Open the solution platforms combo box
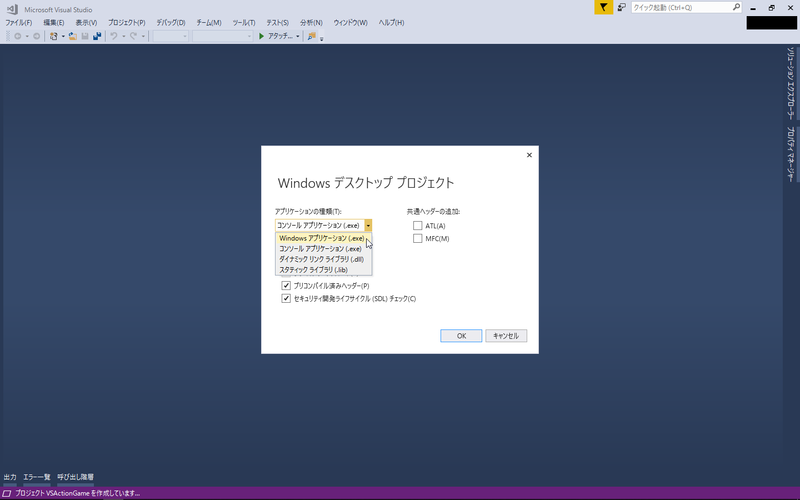800x500 pixels. 222,36
